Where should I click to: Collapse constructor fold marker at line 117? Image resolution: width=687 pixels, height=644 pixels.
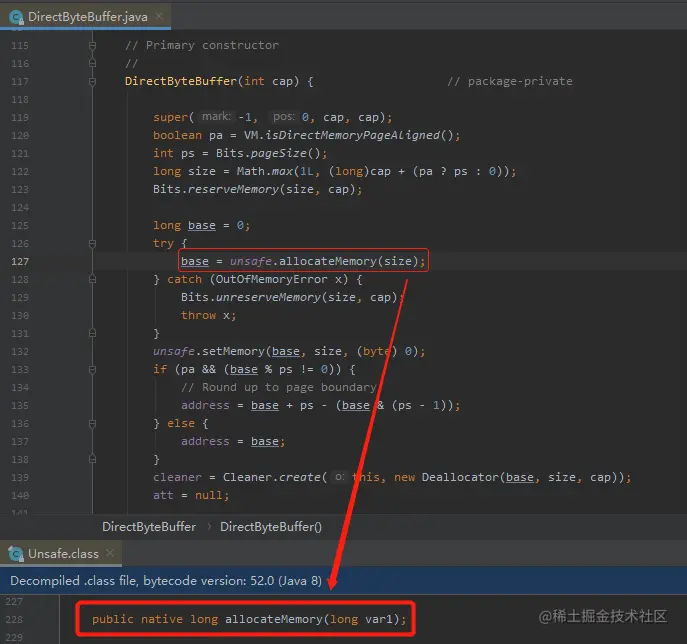(x=92, y=81)
